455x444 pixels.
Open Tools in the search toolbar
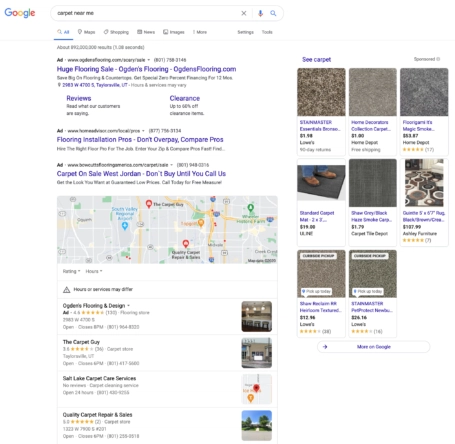click(x=267, y=32)
